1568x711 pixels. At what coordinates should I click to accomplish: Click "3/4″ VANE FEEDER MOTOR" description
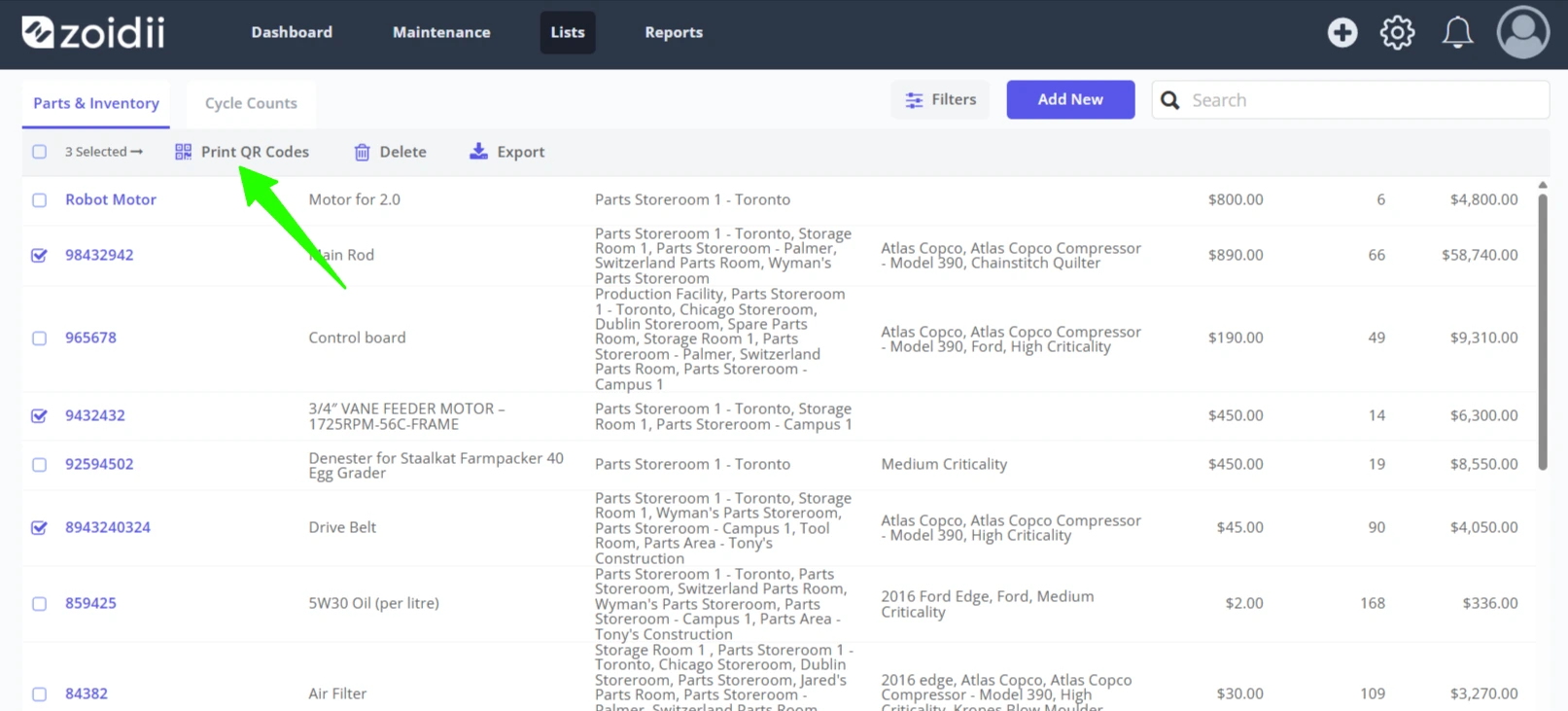point(406,416)
